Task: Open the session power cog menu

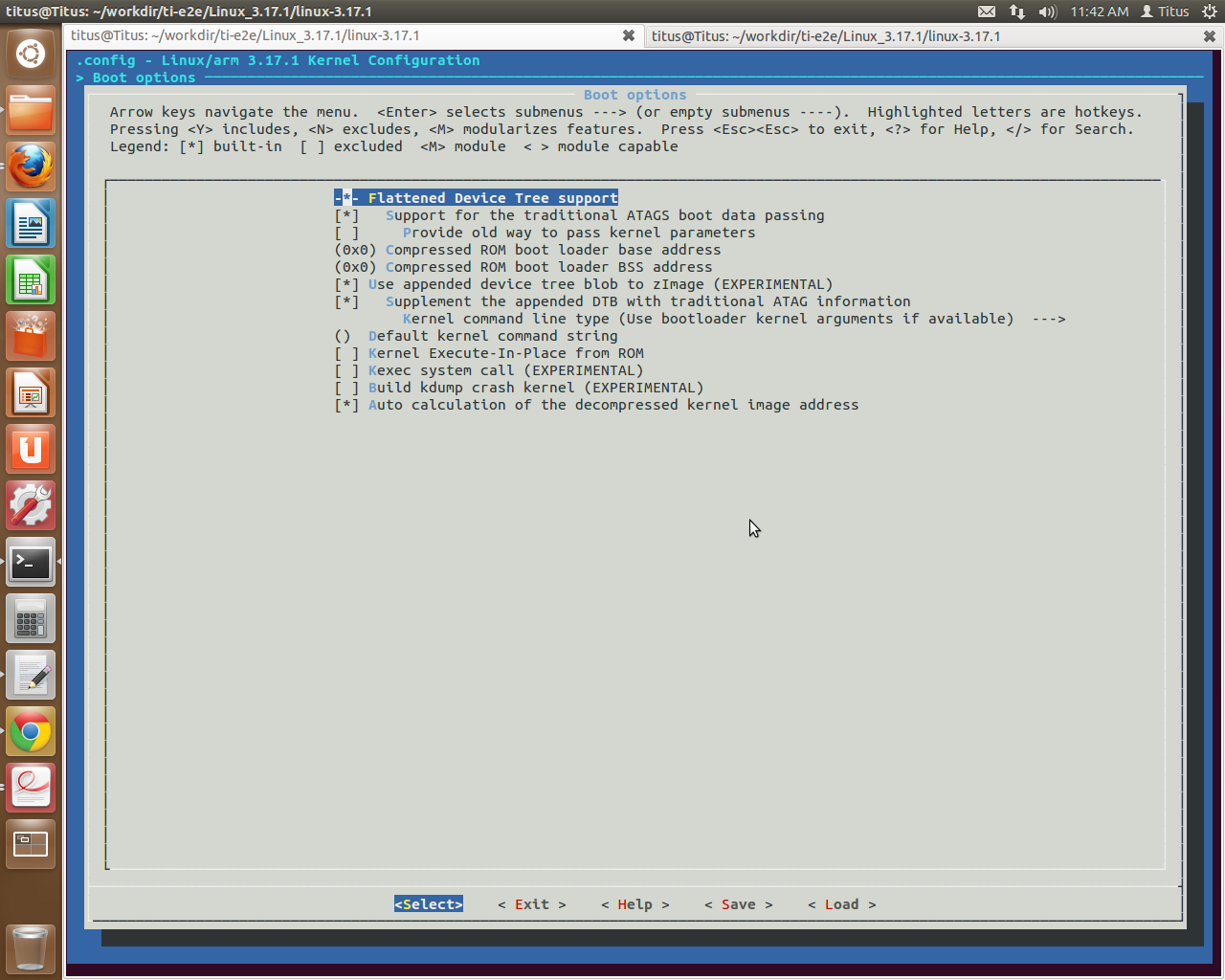Action: [x=1210, y=11]
